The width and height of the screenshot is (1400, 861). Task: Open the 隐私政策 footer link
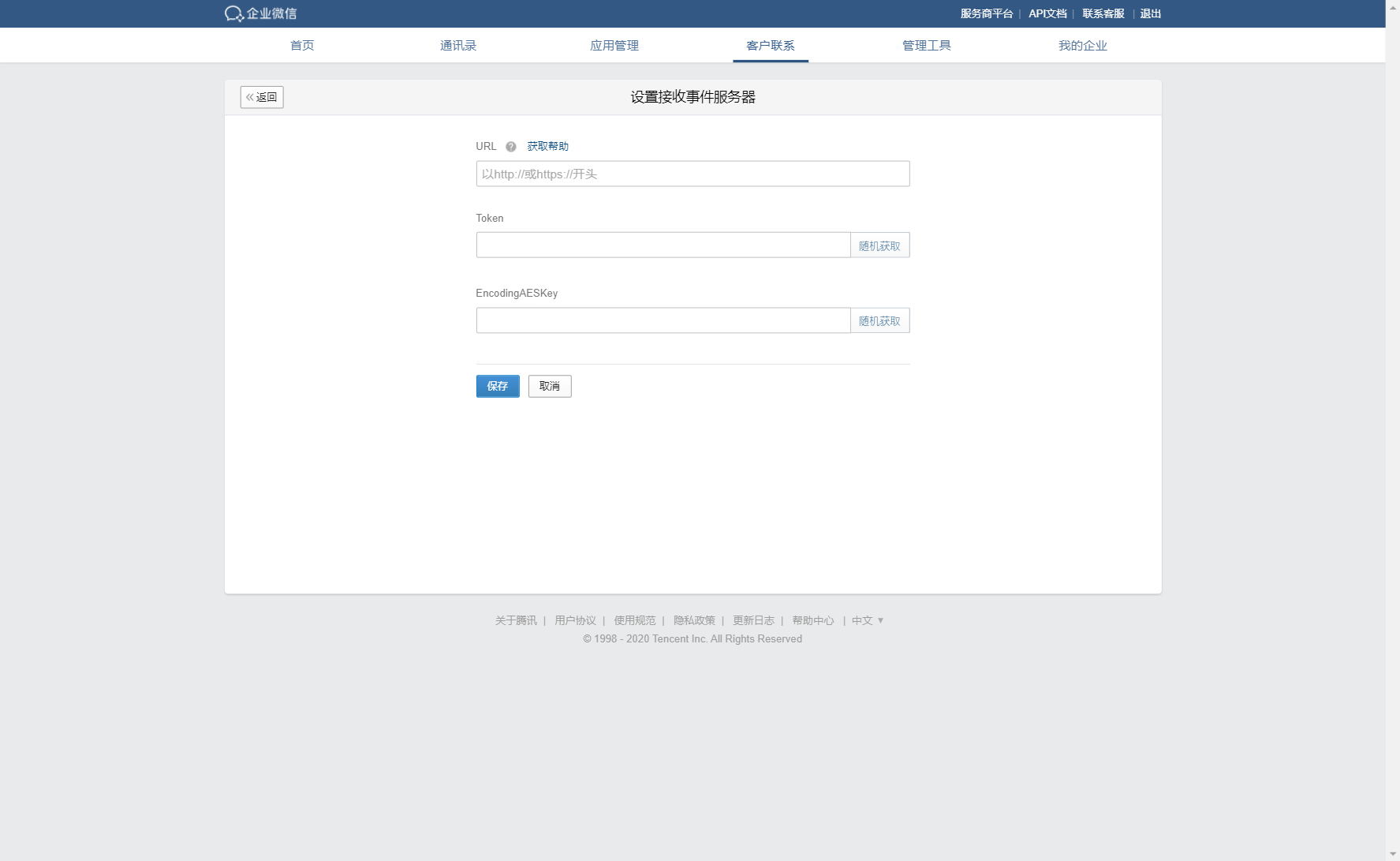[x=694, y=620]
